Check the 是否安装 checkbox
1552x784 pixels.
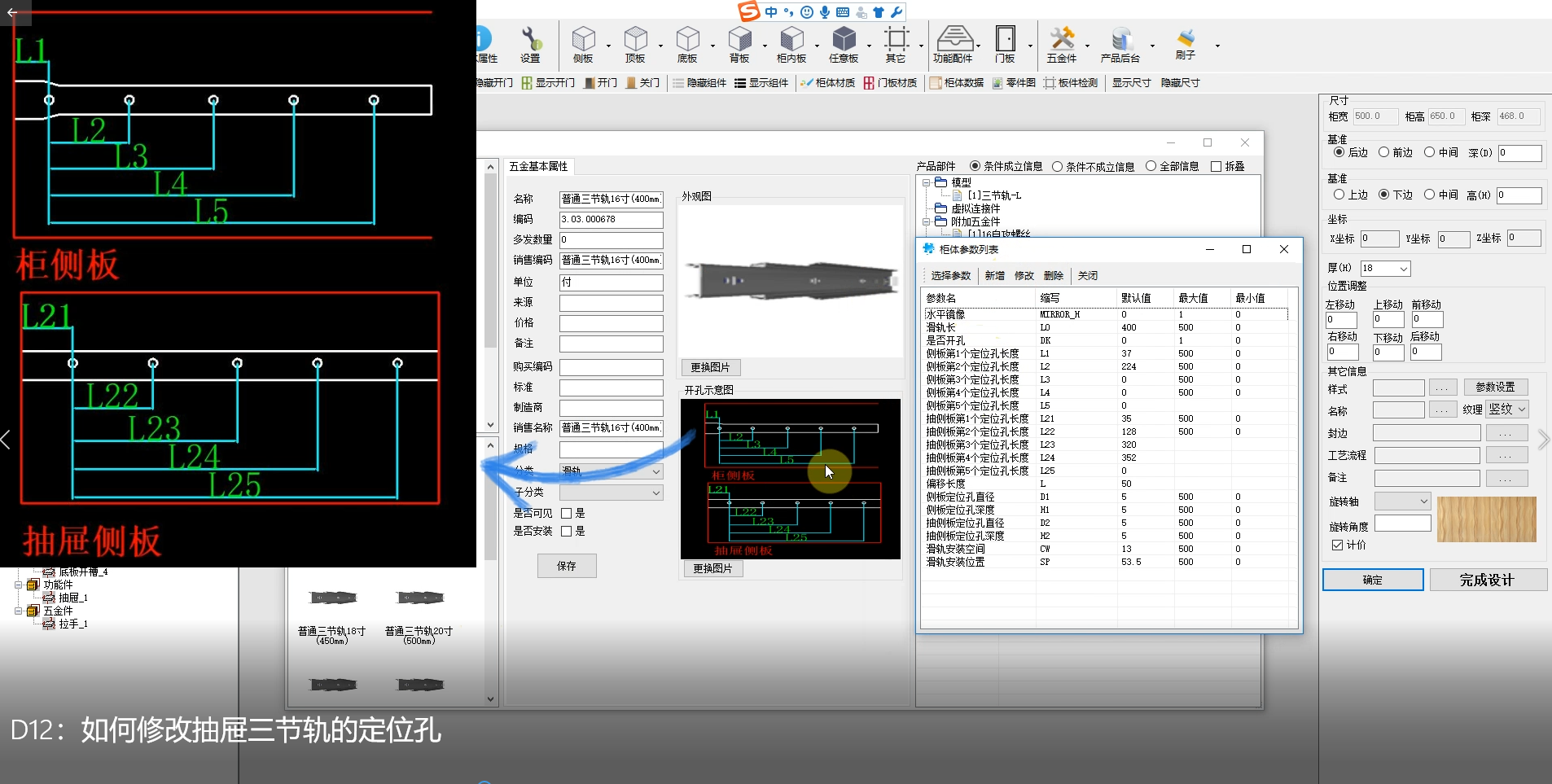click(566, 532)
